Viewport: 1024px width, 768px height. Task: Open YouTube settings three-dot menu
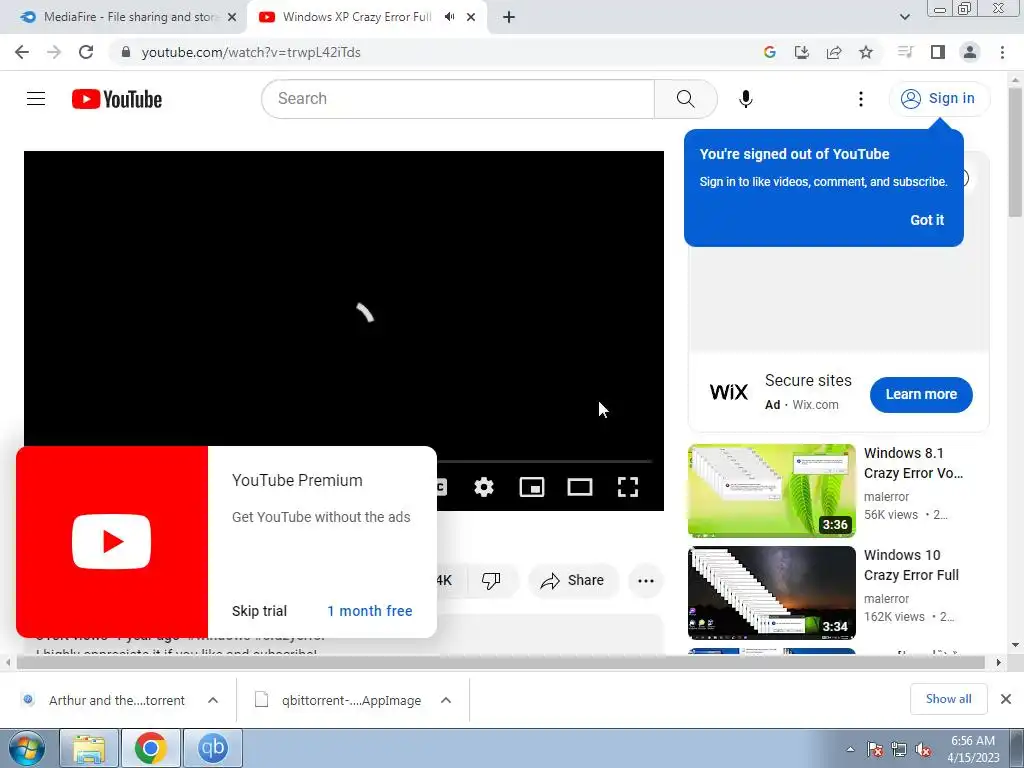(860, 99)
